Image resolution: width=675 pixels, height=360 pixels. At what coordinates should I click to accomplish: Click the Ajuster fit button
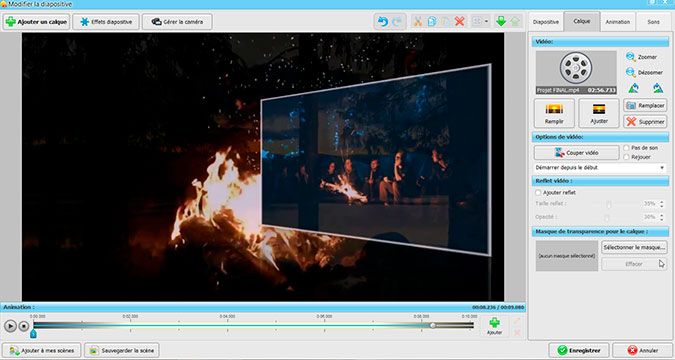click(x=599, y=113)
